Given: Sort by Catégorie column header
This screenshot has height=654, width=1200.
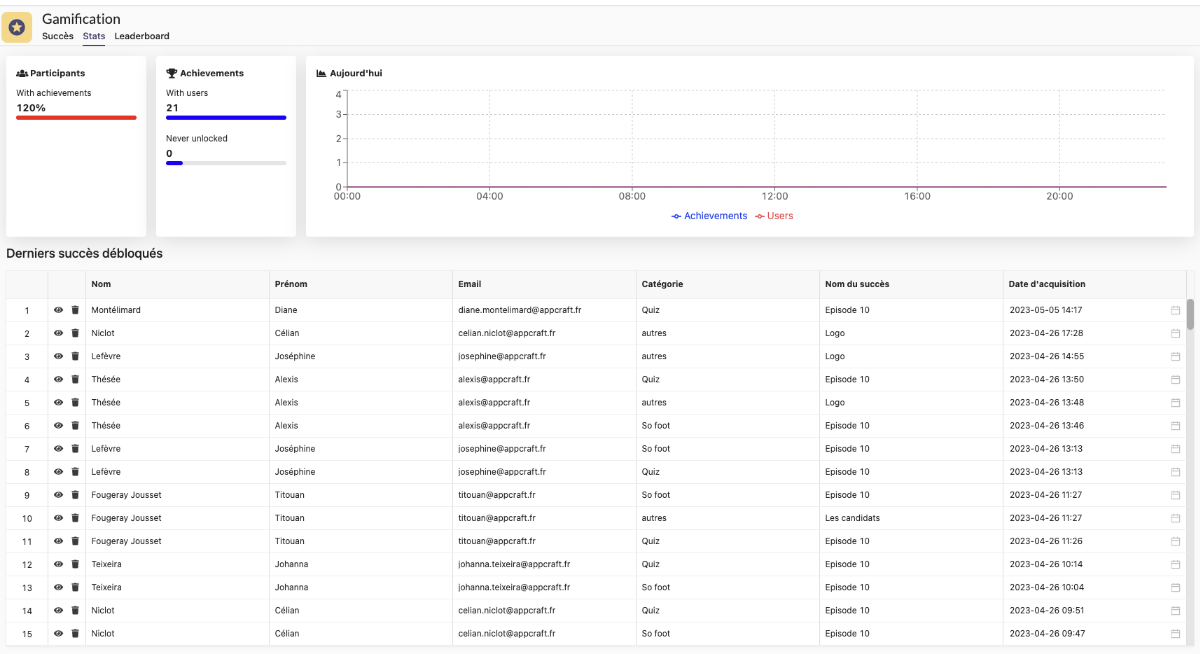Looking at the screenshot, I should coord(662,284).
